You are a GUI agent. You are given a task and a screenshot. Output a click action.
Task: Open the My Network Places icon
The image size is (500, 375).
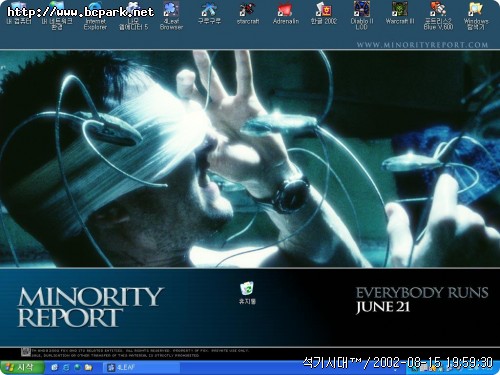[57, 16]
